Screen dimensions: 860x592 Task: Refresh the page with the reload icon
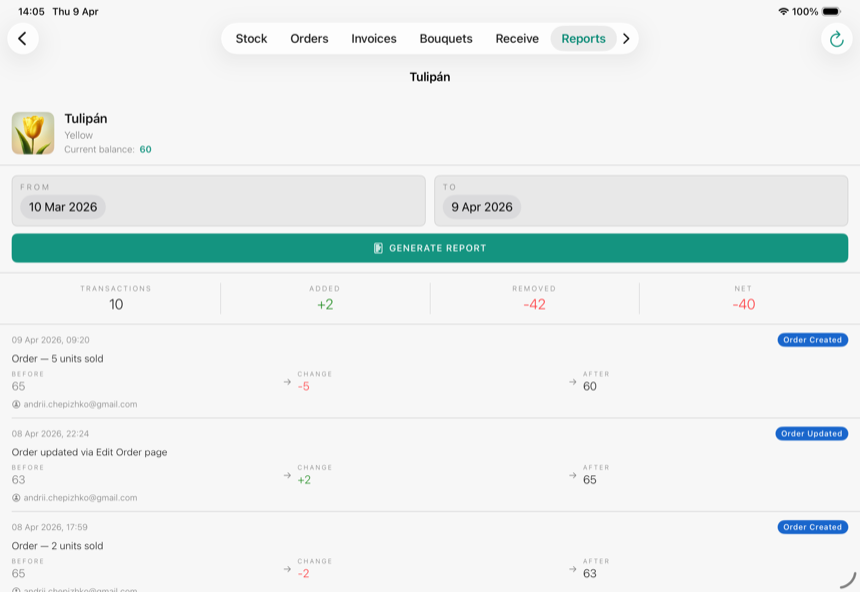click(836, 39)
